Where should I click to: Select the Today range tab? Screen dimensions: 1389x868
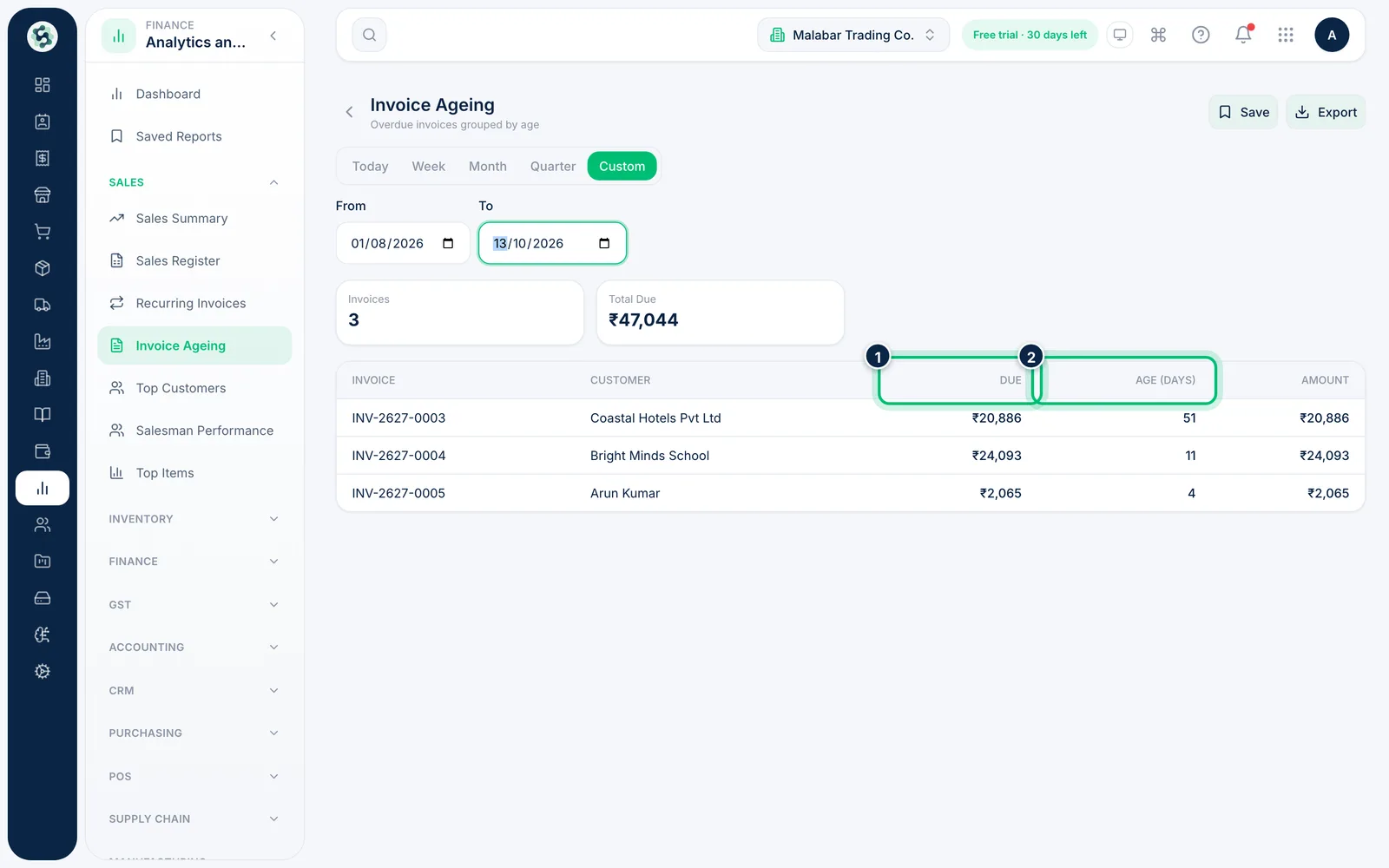(x=371, y=167)
